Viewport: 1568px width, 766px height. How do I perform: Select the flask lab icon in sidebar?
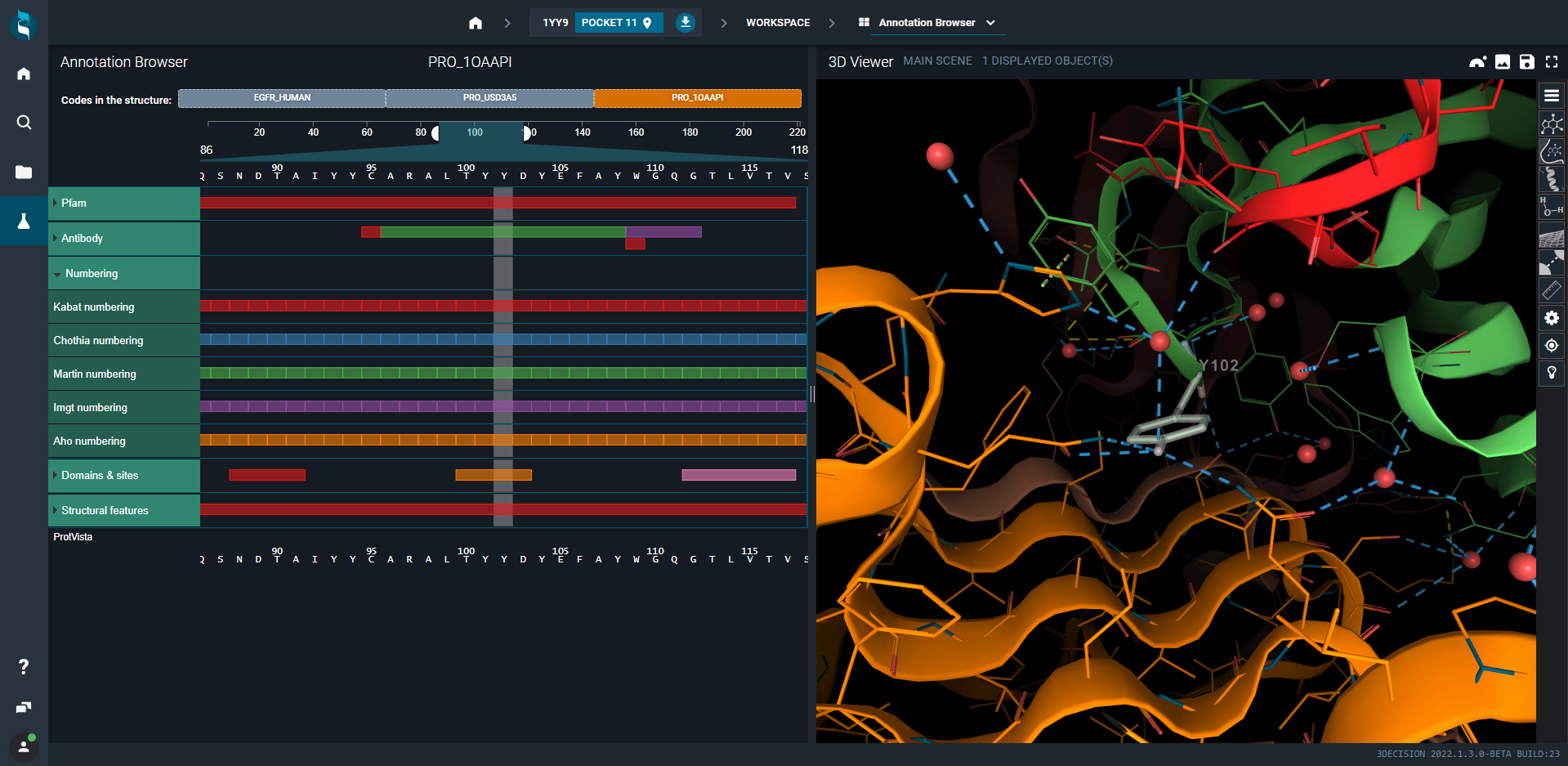tap(24, 221)
